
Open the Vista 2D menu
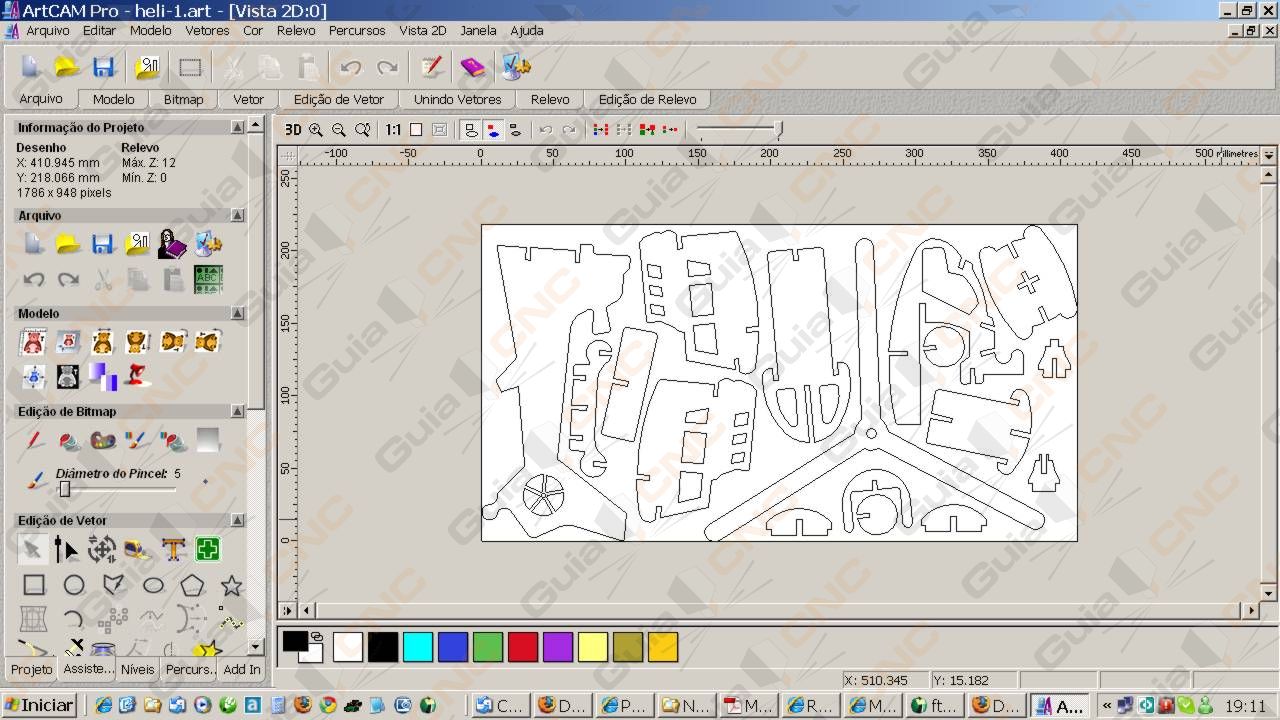coord(422,30)
